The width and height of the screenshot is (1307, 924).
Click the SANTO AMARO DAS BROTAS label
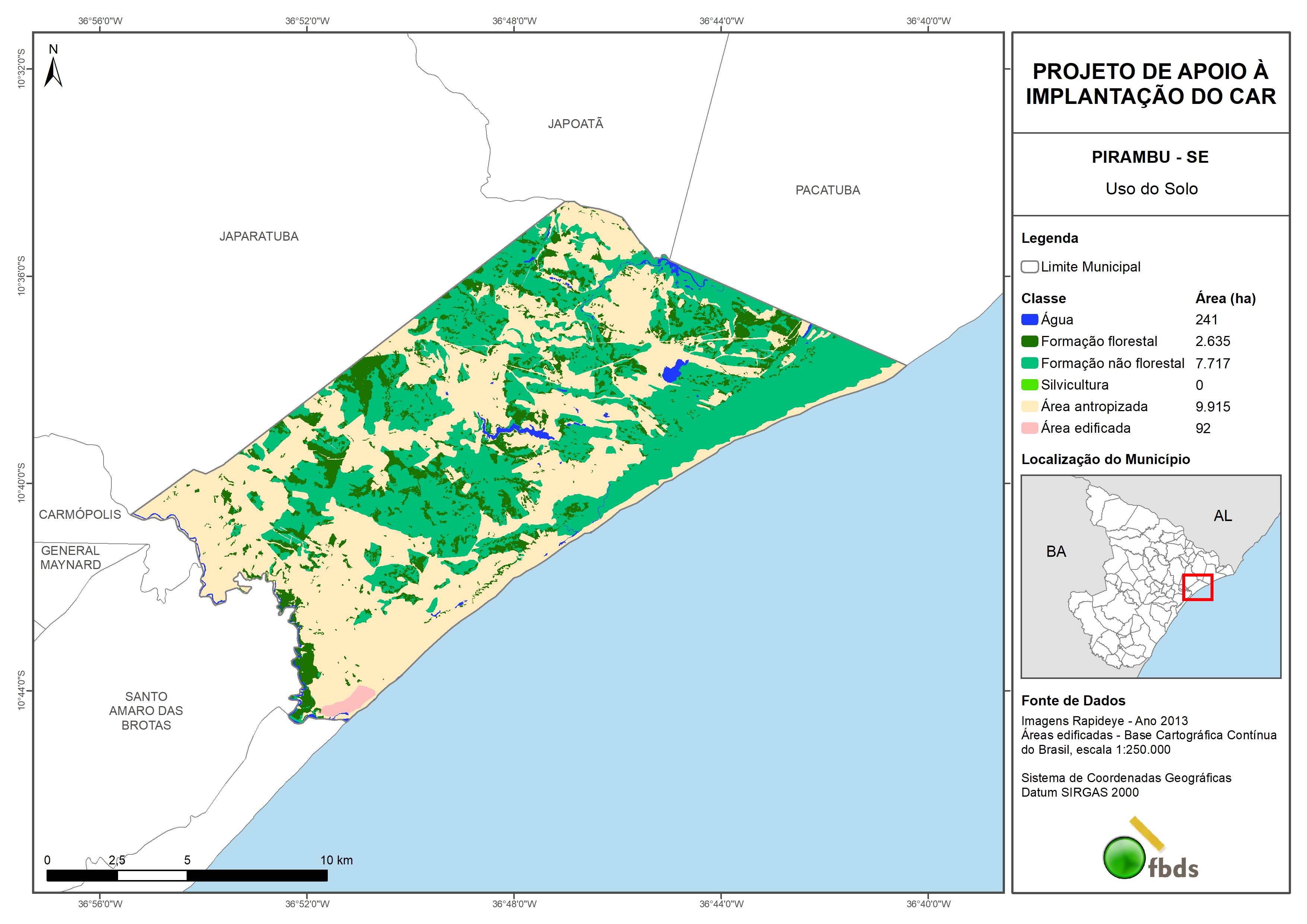pyautogui.click(x=146, y=711)
